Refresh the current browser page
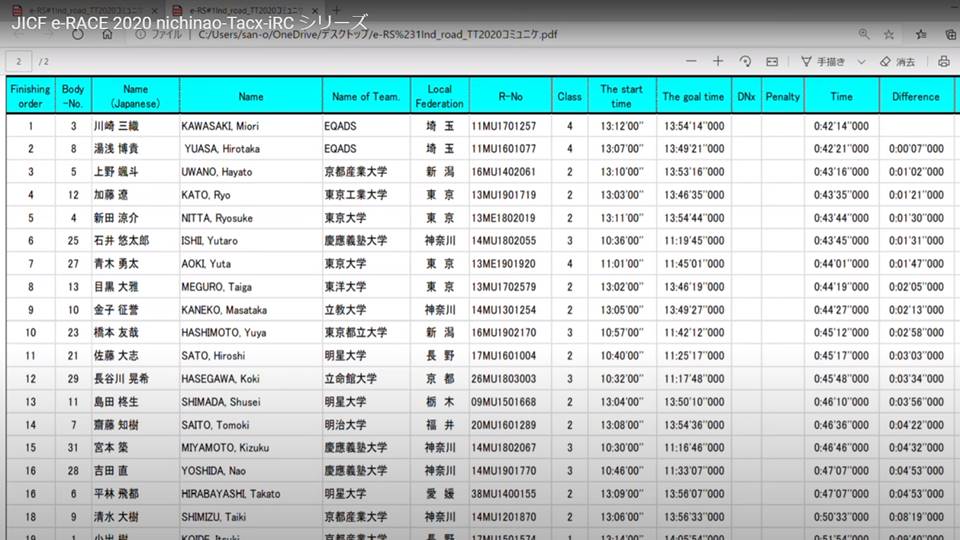 [x=76, y=34]
